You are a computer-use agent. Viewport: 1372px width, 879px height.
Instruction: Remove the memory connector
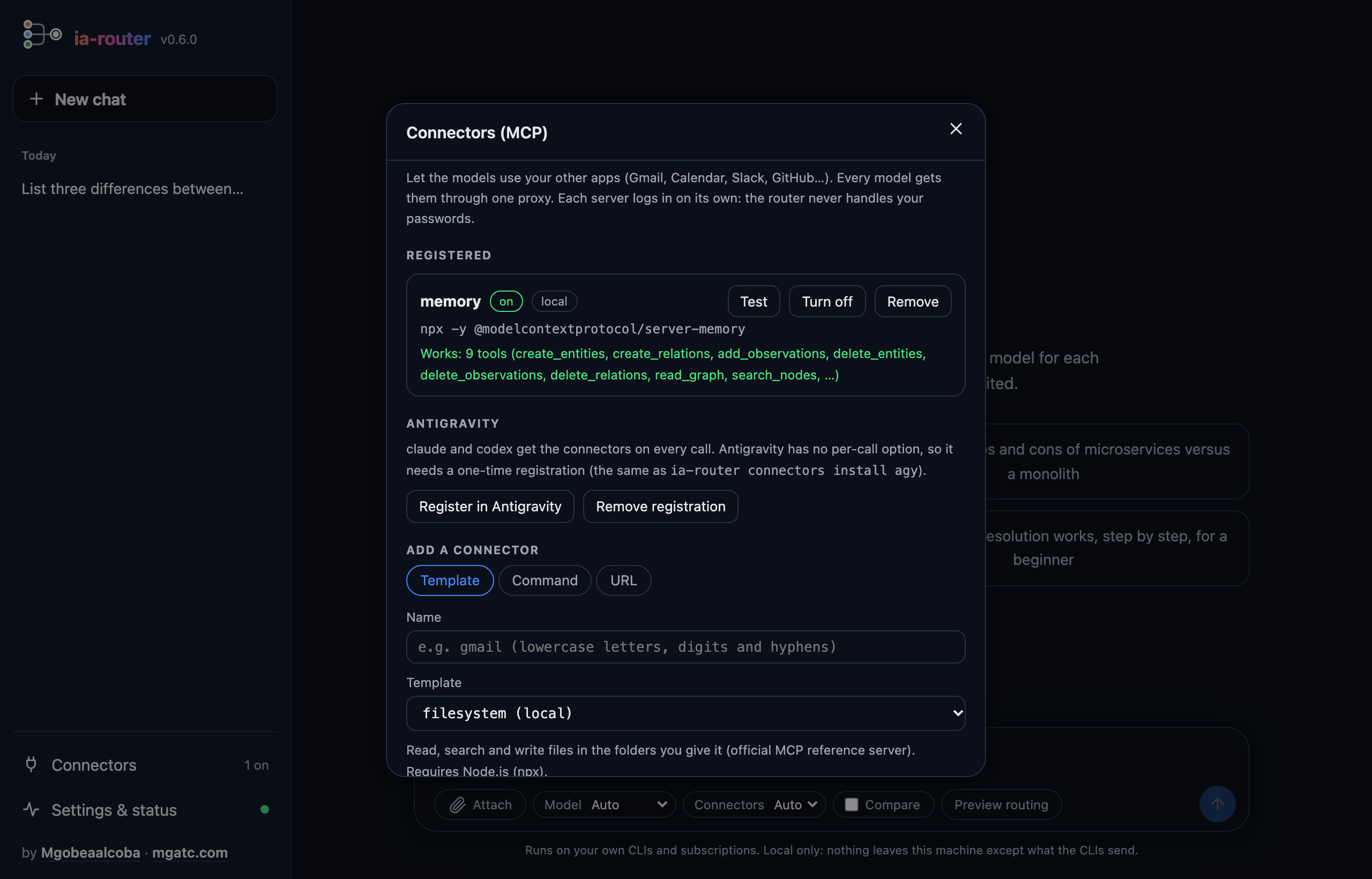[913, 301]
